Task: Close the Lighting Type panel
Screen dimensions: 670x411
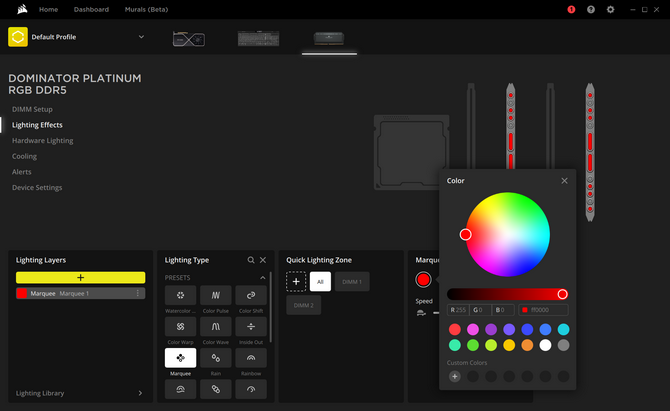Action: (263, 260)
